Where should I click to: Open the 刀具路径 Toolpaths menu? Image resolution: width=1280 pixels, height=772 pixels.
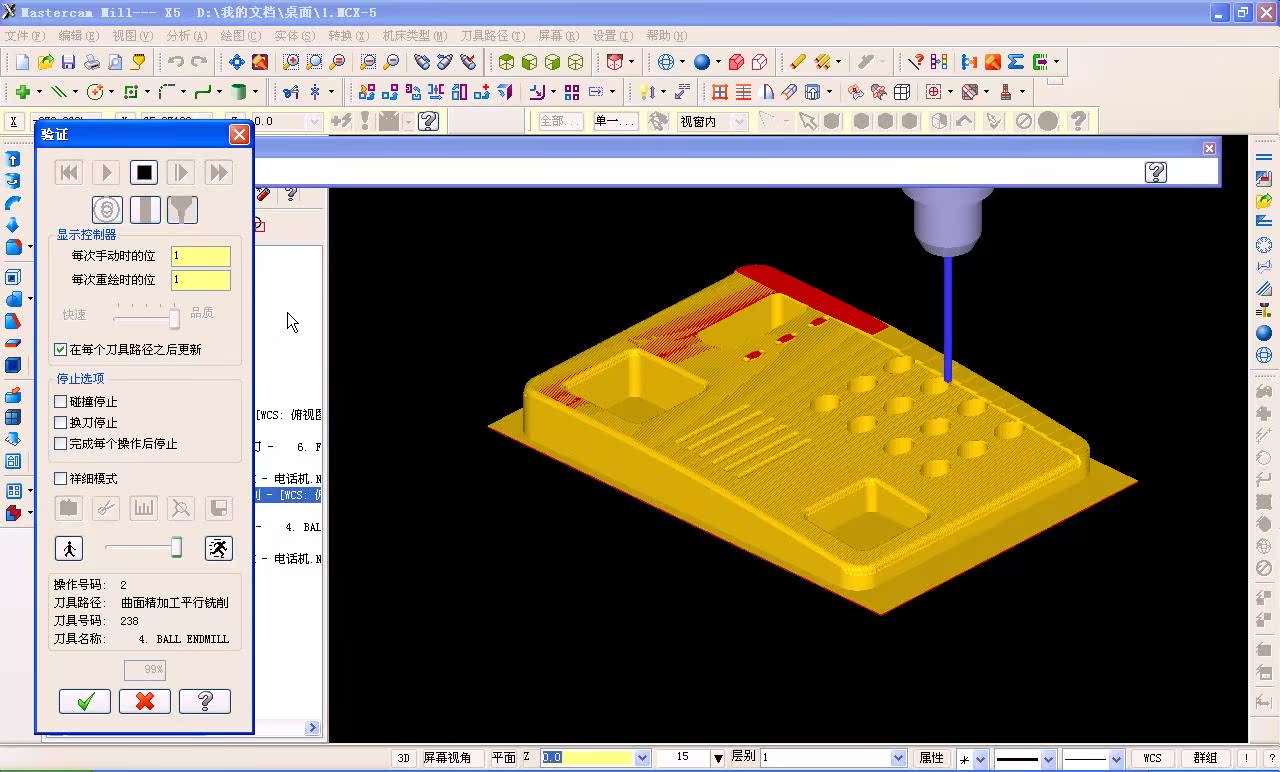492,36
